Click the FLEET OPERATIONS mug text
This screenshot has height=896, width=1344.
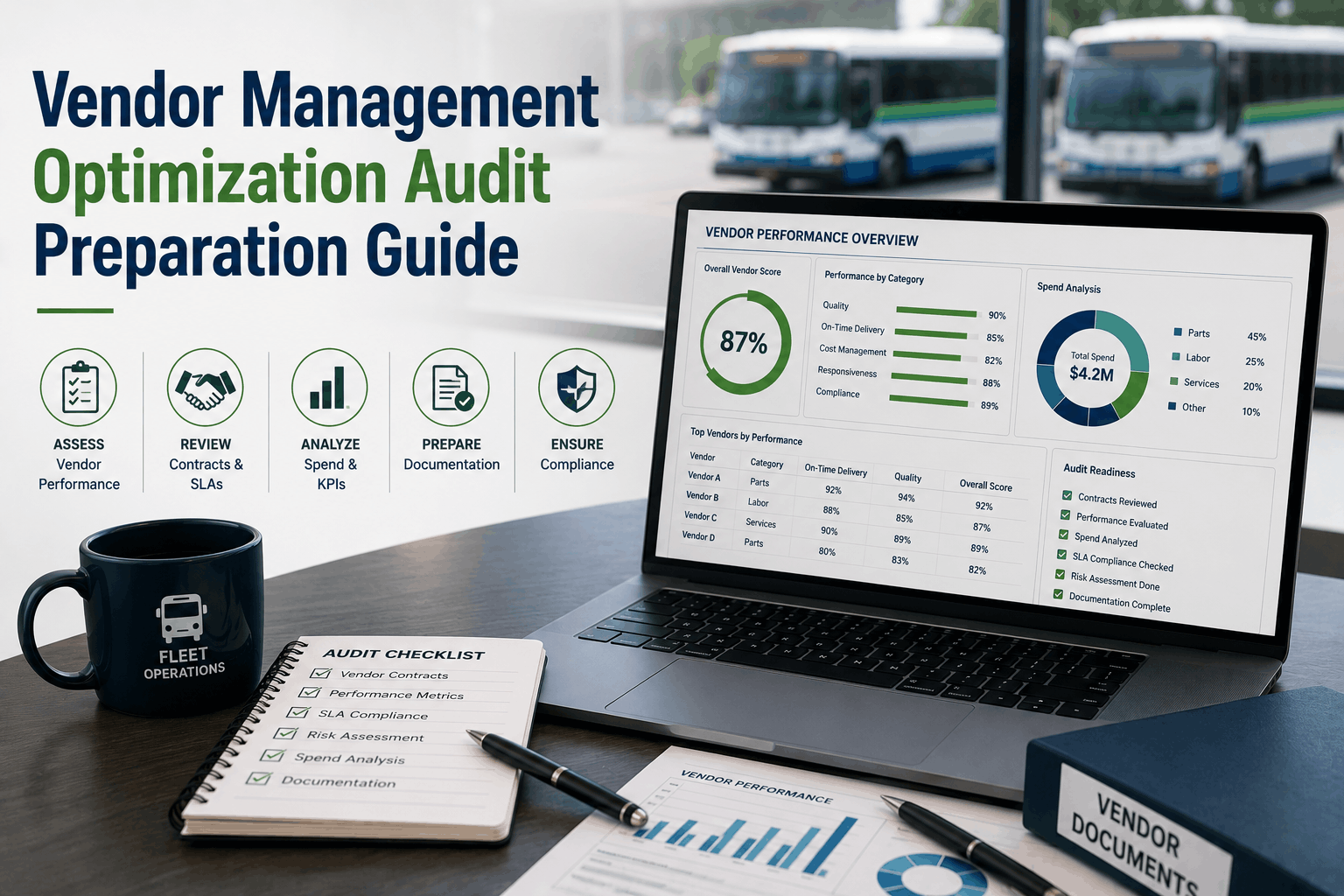[184, 662]
